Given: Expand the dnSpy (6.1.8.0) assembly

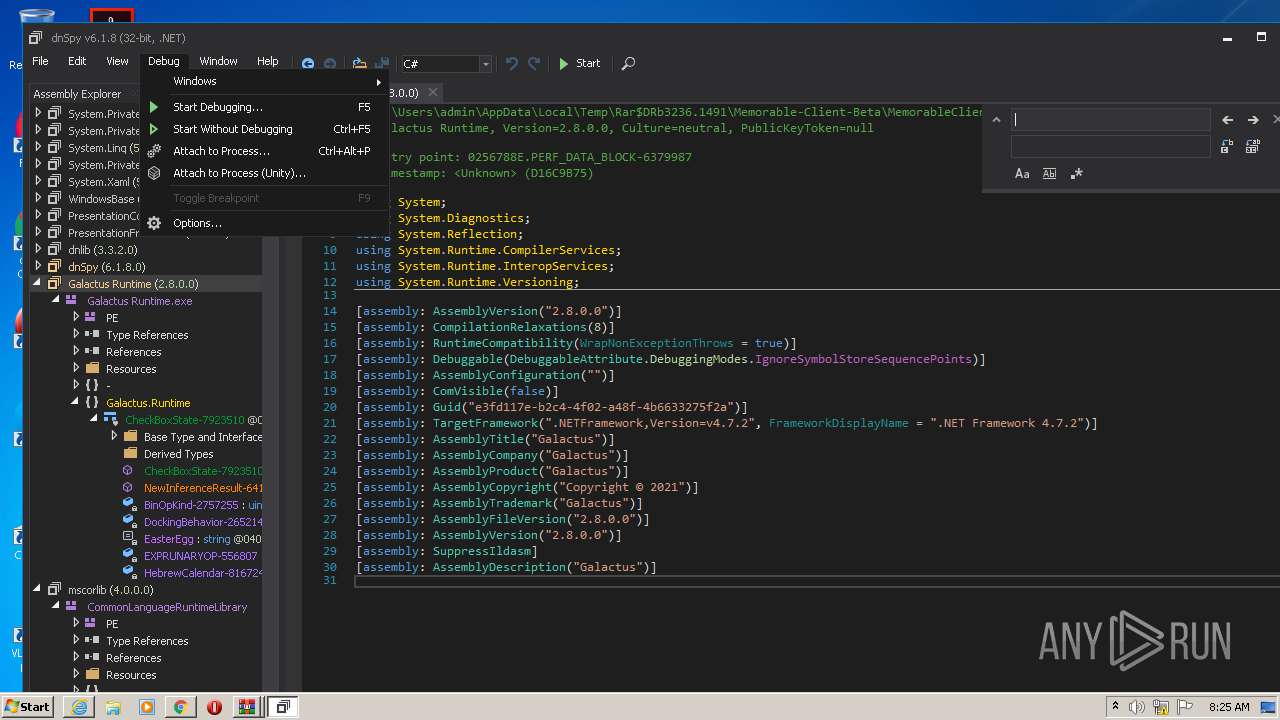Looking at the screenshot, I should pos(38,266).
